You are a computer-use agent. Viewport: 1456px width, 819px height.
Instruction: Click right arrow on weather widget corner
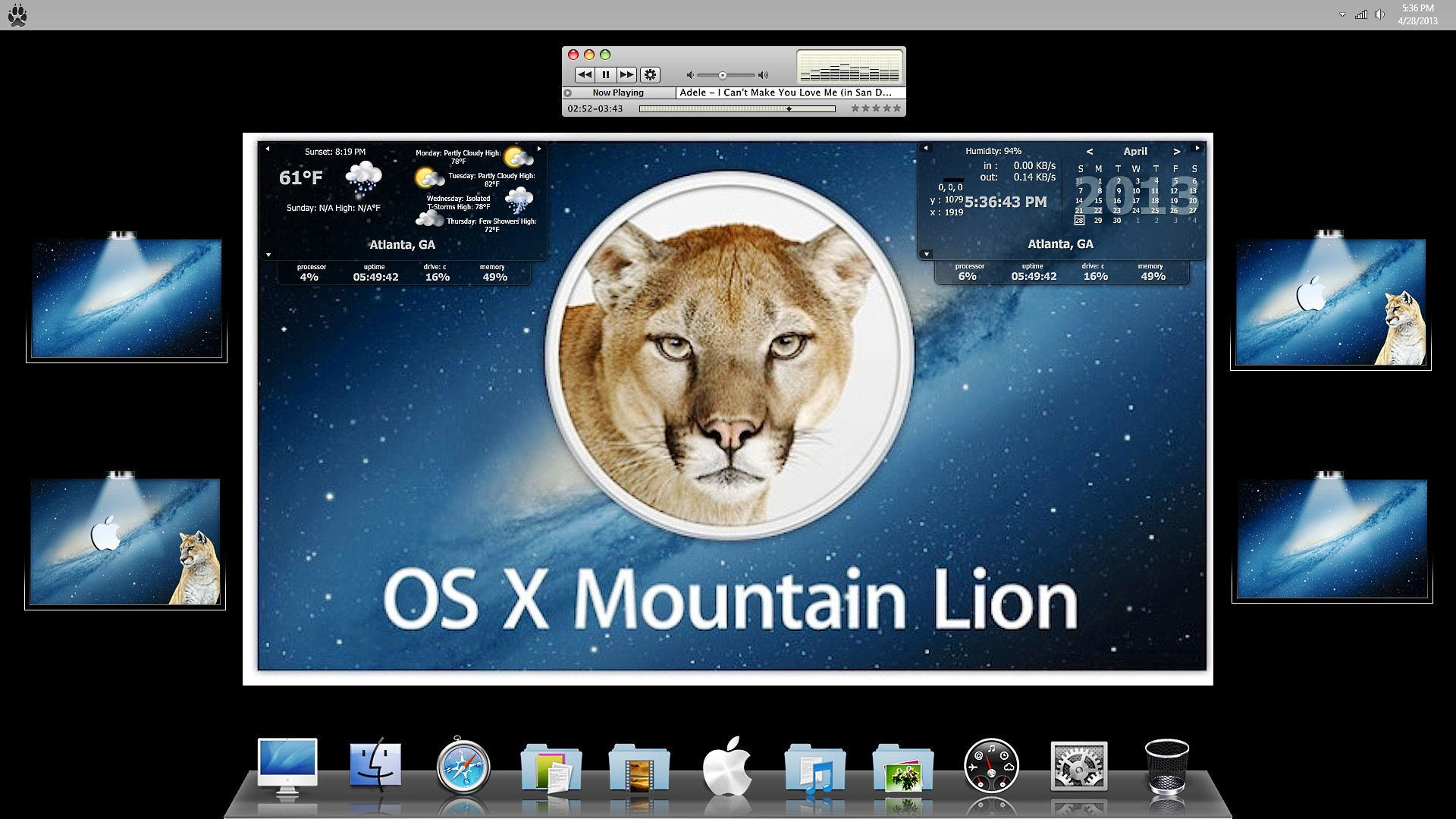tap(539, 149)
